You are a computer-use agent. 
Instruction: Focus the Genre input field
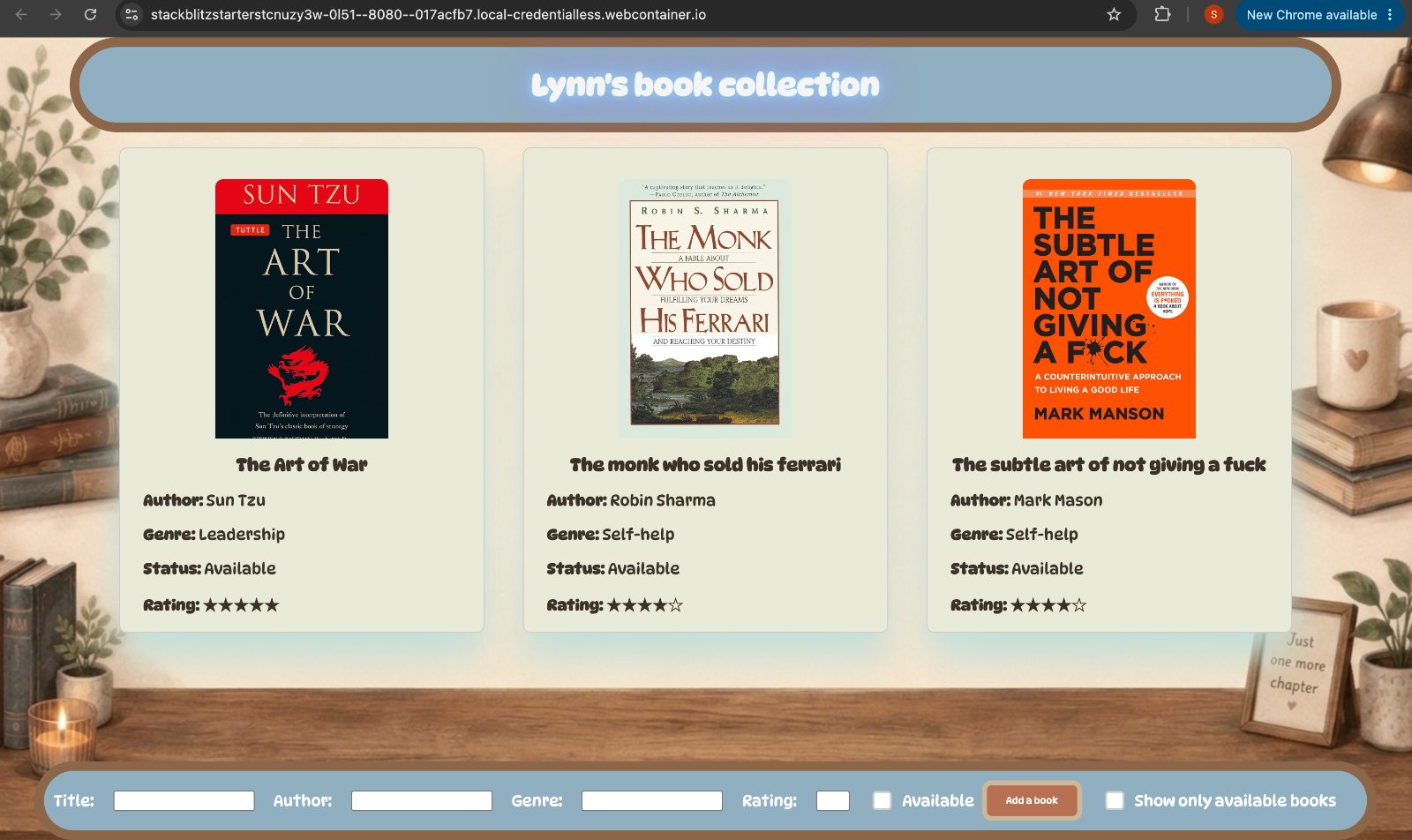652,800
